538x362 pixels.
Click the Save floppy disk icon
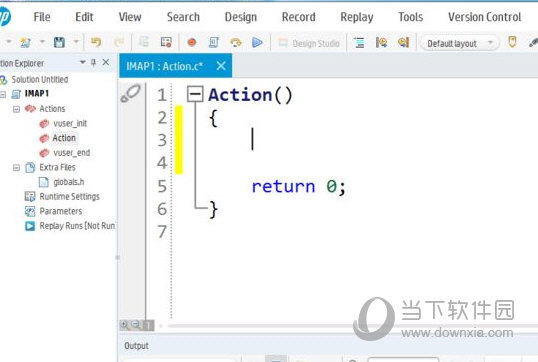click(x=59, y=42)
